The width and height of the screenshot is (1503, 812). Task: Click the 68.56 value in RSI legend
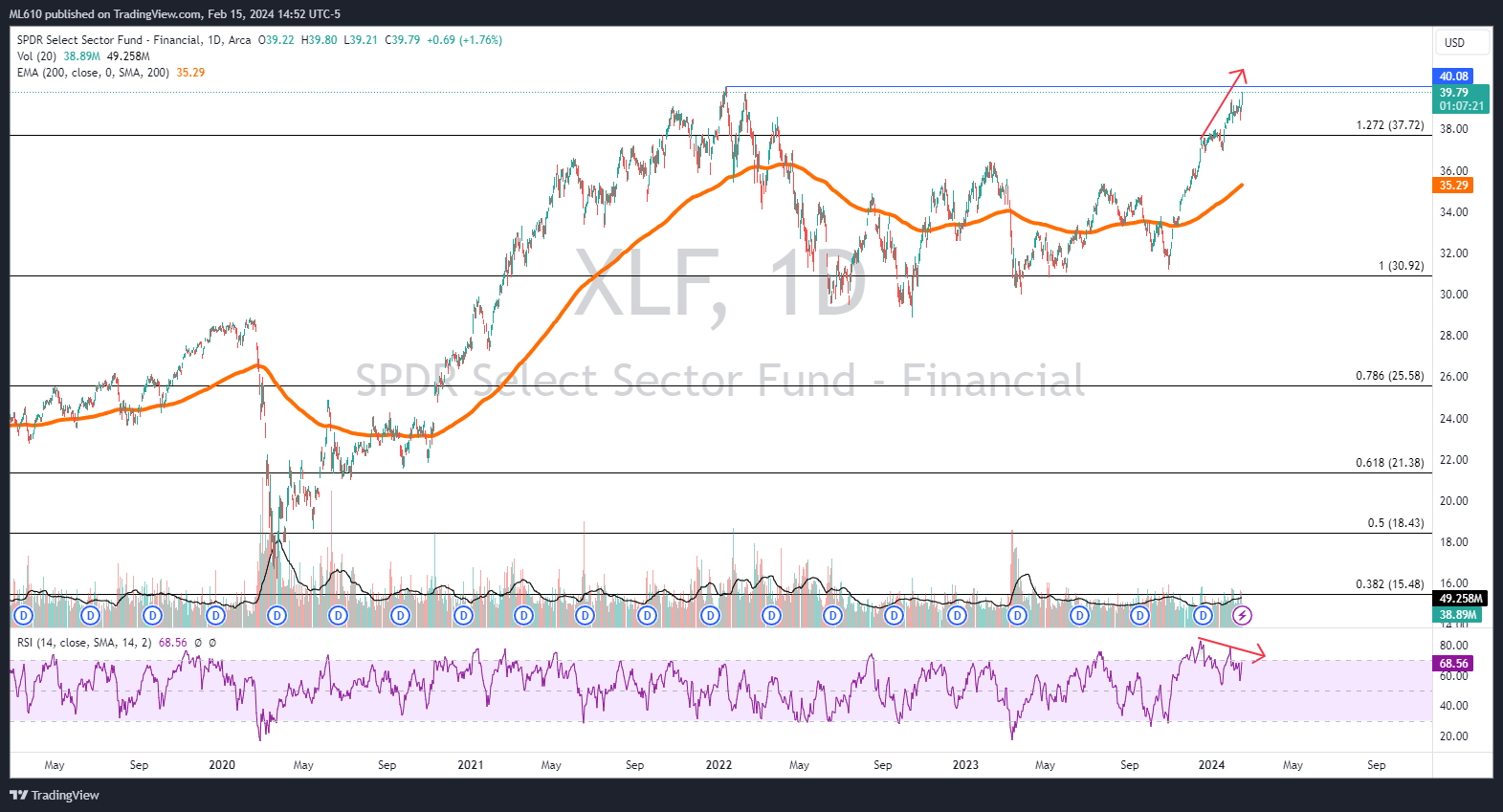(x=172, y=643)
